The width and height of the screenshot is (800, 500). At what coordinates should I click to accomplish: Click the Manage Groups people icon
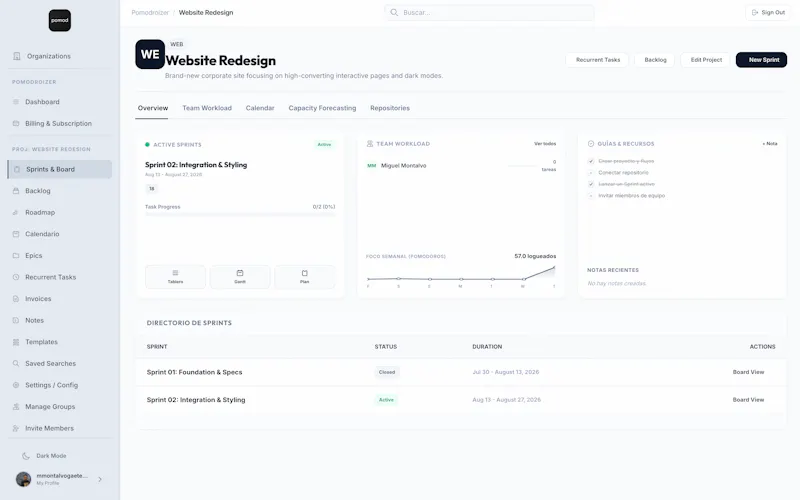point(16,407)
